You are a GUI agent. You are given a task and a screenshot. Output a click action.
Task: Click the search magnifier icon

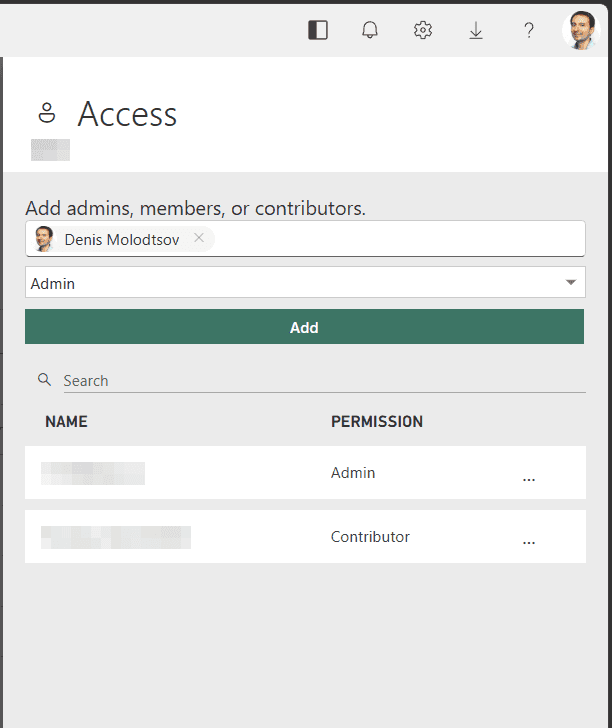[45, 380]
